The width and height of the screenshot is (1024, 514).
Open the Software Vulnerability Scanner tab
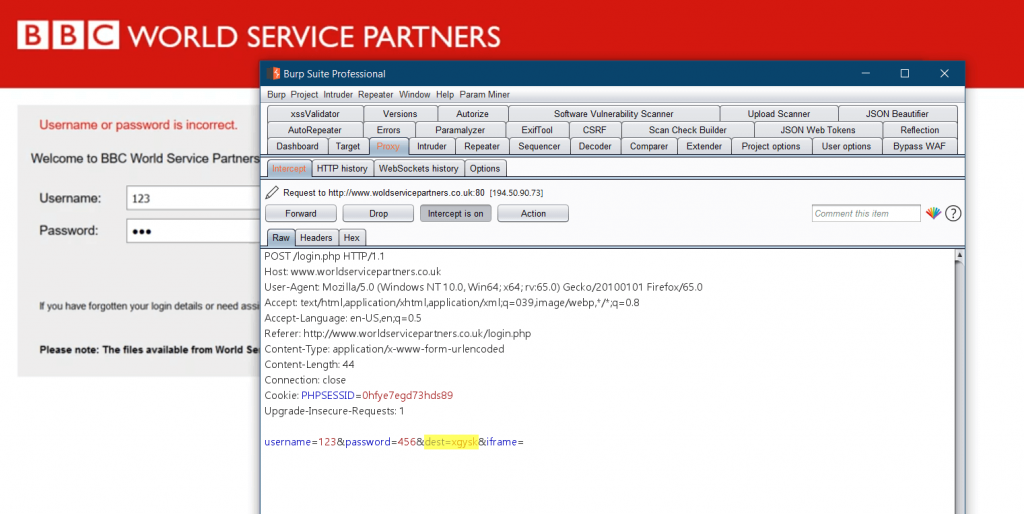tap(613, 114)
